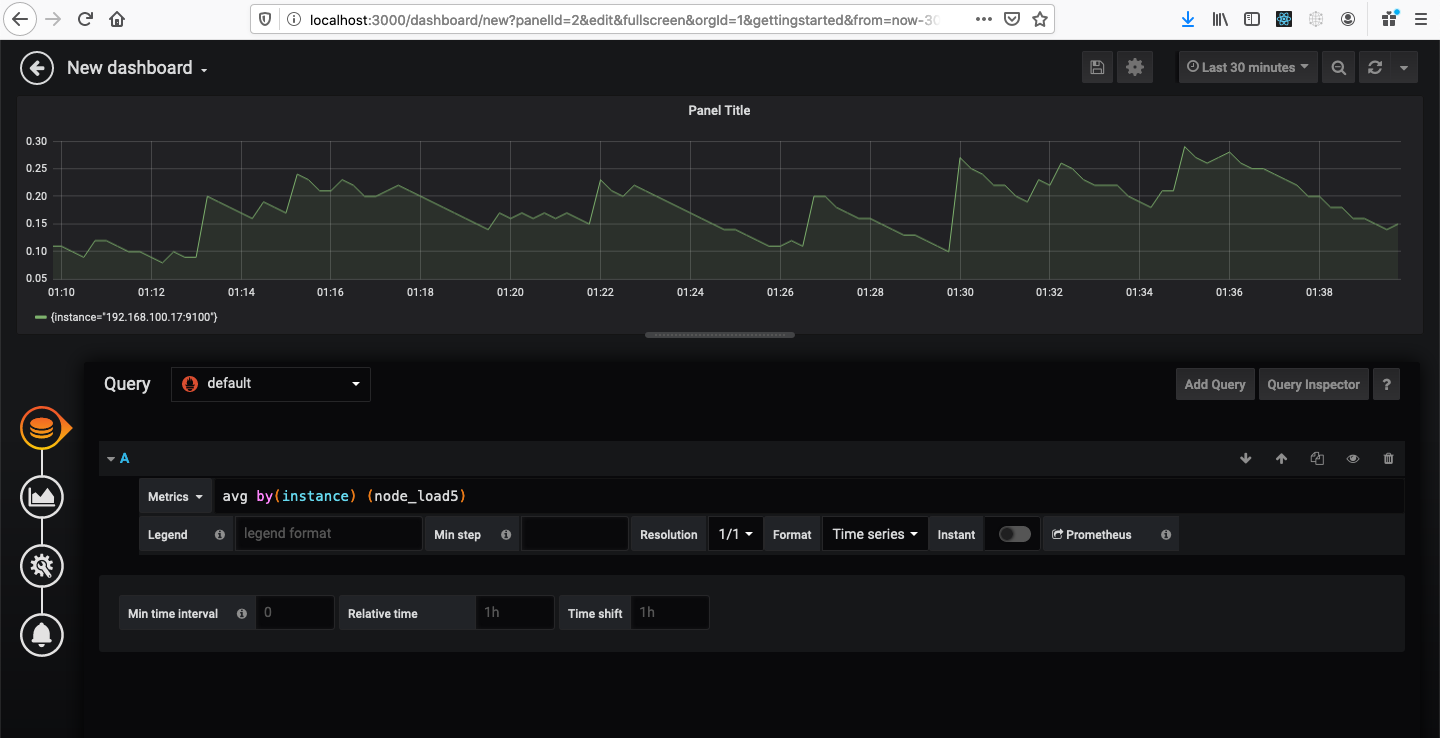Click browser back button
1440x738 pixels.
[21, 19]
